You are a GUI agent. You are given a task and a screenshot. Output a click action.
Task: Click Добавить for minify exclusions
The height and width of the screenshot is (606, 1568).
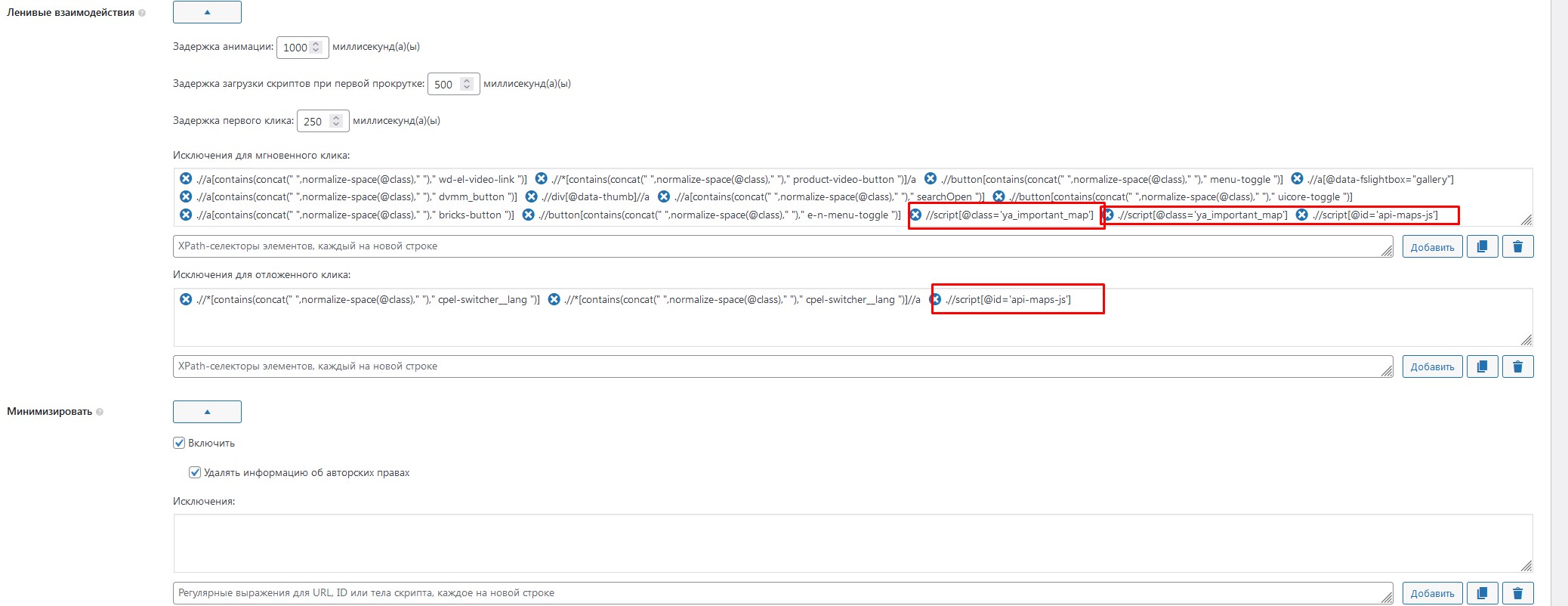click(1432, 593)
